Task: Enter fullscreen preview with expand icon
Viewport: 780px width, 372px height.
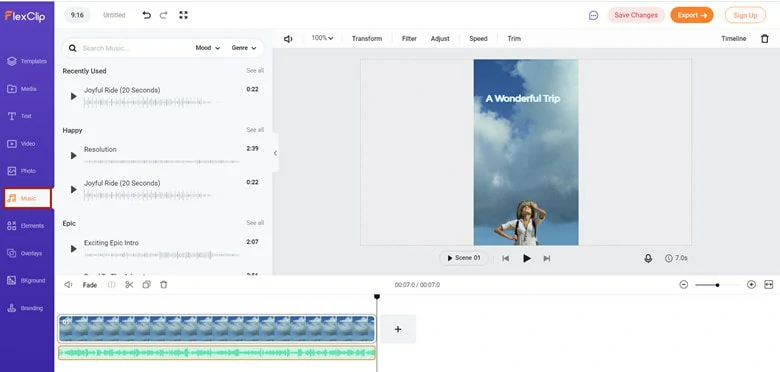Action: pos(184,15)
